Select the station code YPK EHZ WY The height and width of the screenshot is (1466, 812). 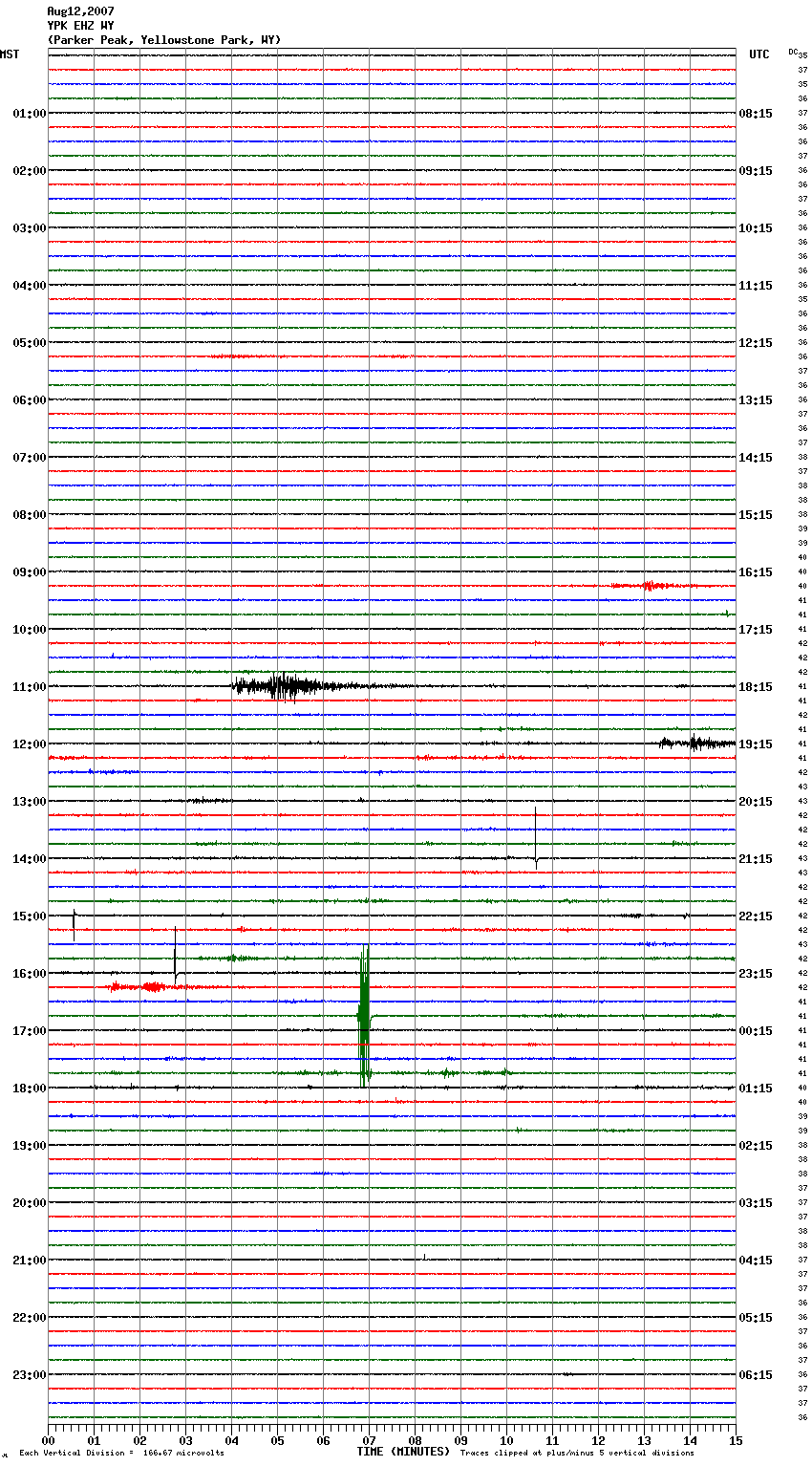click(x=80, y=26)
